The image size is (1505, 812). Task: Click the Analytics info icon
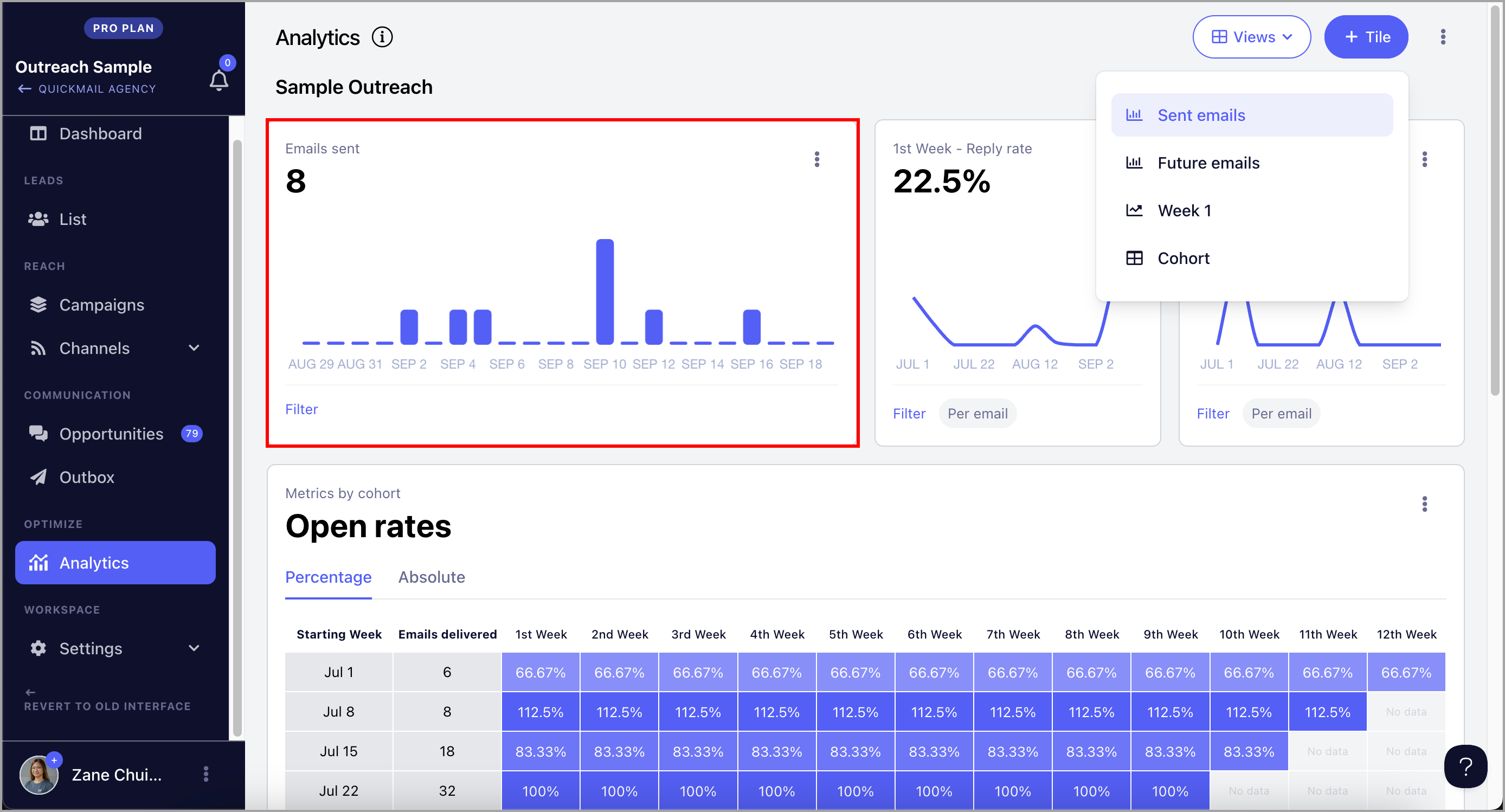coord(382,37)
